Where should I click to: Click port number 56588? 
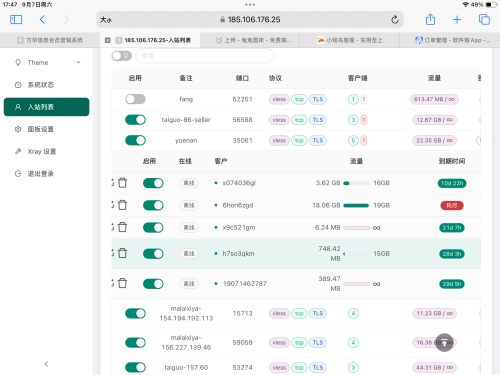tap(242, 120)
